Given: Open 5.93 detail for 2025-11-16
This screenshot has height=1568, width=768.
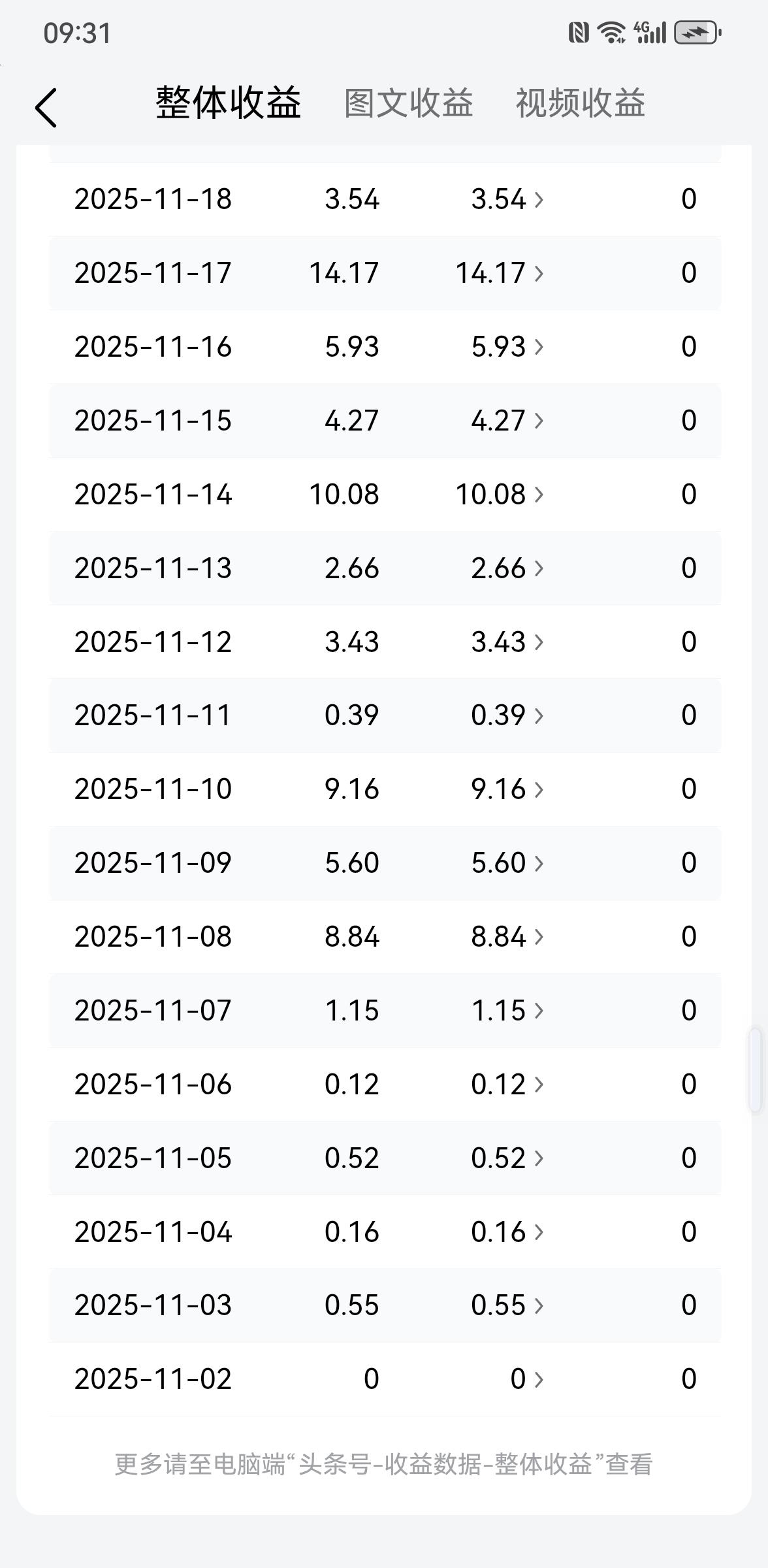Looking at the screenshot, I should coord(498,347).
